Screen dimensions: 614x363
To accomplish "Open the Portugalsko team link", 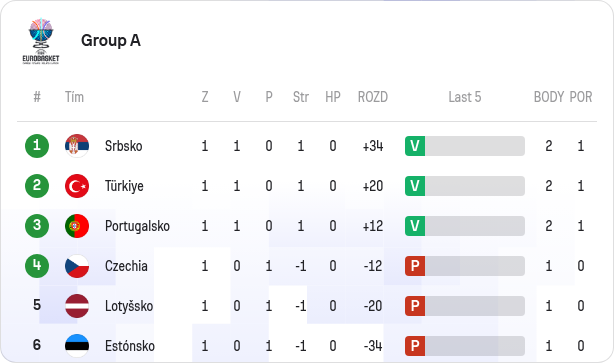I will 137,226.
